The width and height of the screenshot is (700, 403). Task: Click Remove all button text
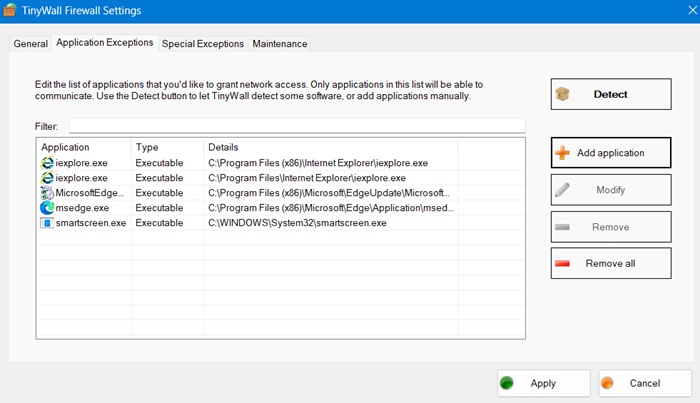610,263
